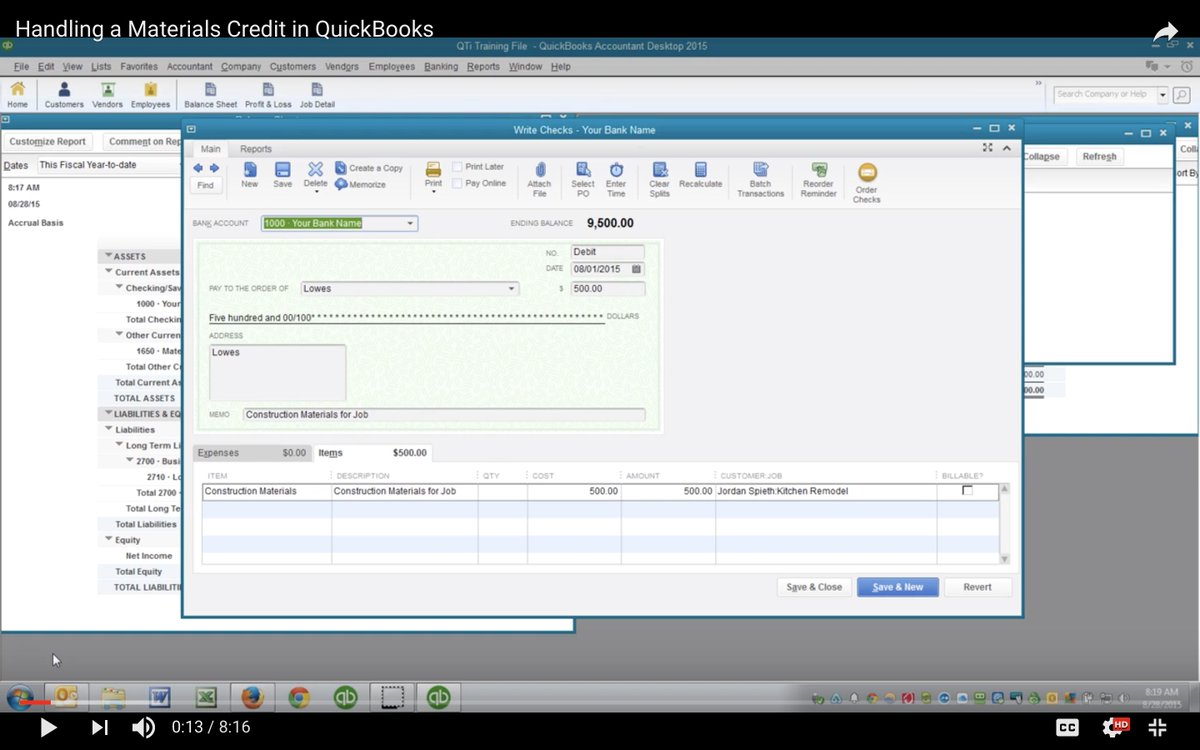Viewport: 1200px width, 750px height.
Task: Click the video volume speaker icon
Action: 143,727
